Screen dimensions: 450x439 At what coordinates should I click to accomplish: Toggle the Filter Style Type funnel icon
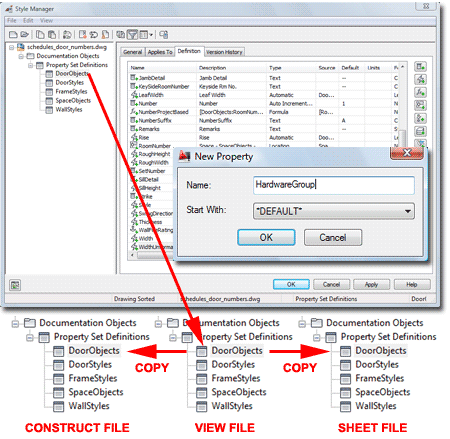pyautogui.click(x=133, y=34)
